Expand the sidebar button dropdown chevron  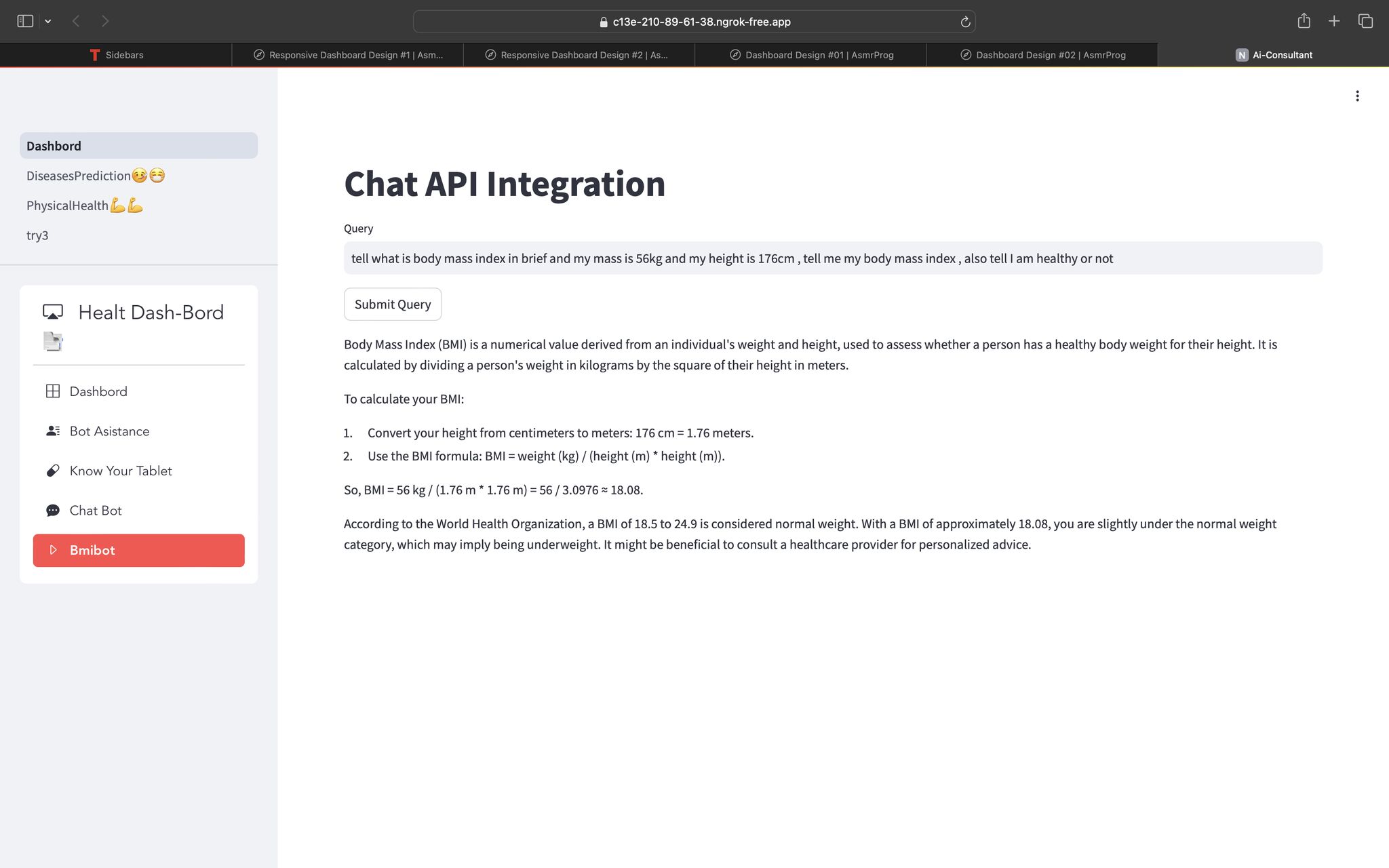tap(48, 21)
